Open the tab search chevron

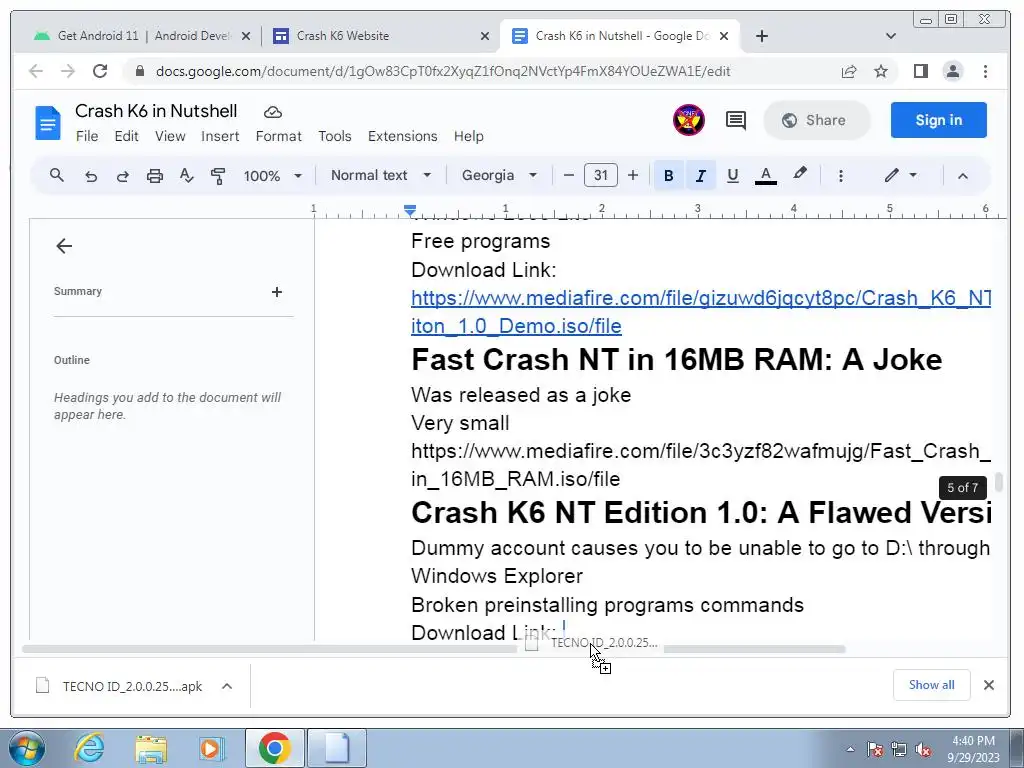891,36
